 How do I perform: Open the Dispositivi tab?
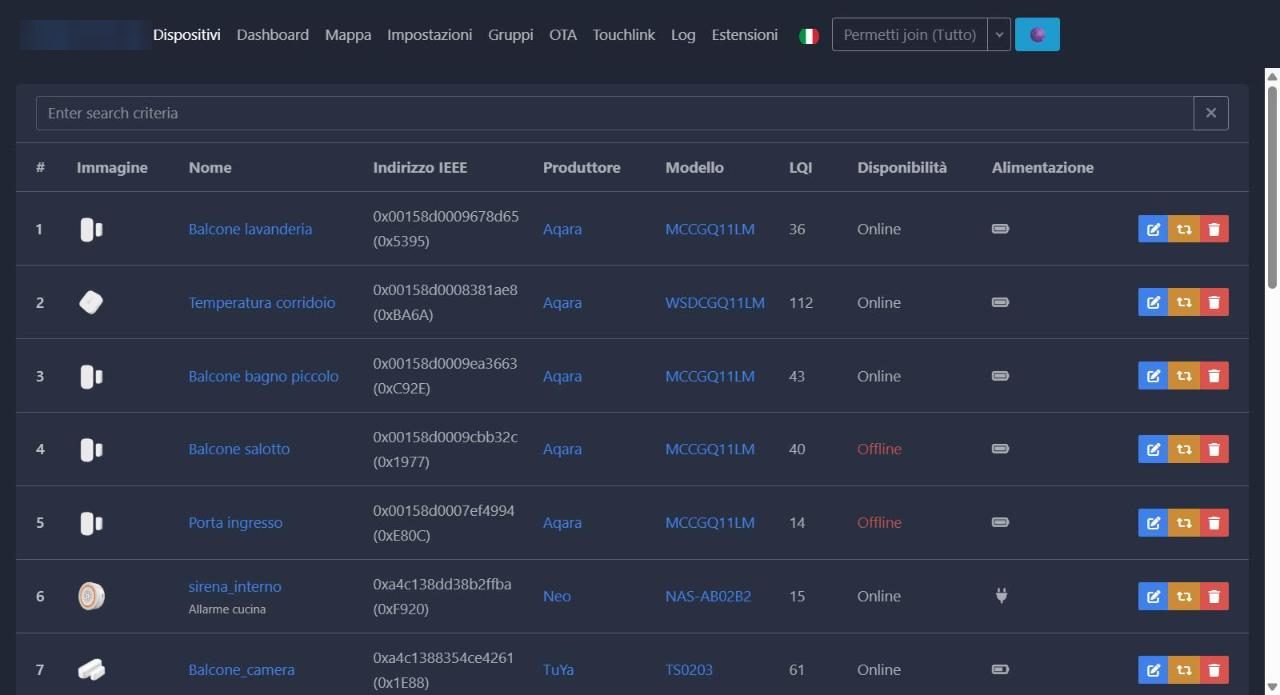tap(187, 35)
